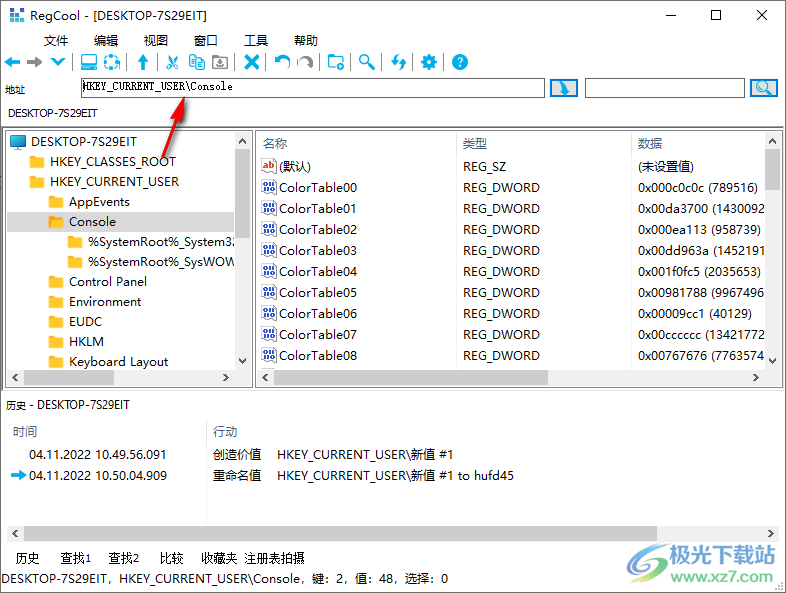Select ColorTable00 value

click(318, 187)
